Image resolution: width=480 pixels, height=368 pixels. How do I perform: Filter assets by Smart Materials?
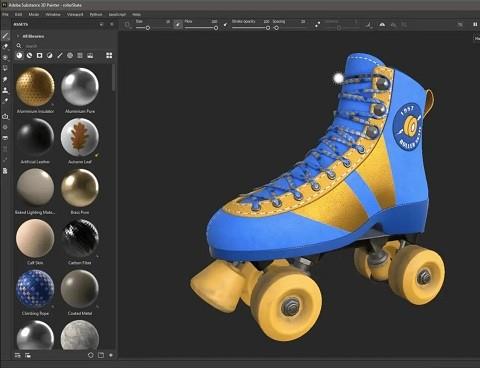tap(29, 55)
